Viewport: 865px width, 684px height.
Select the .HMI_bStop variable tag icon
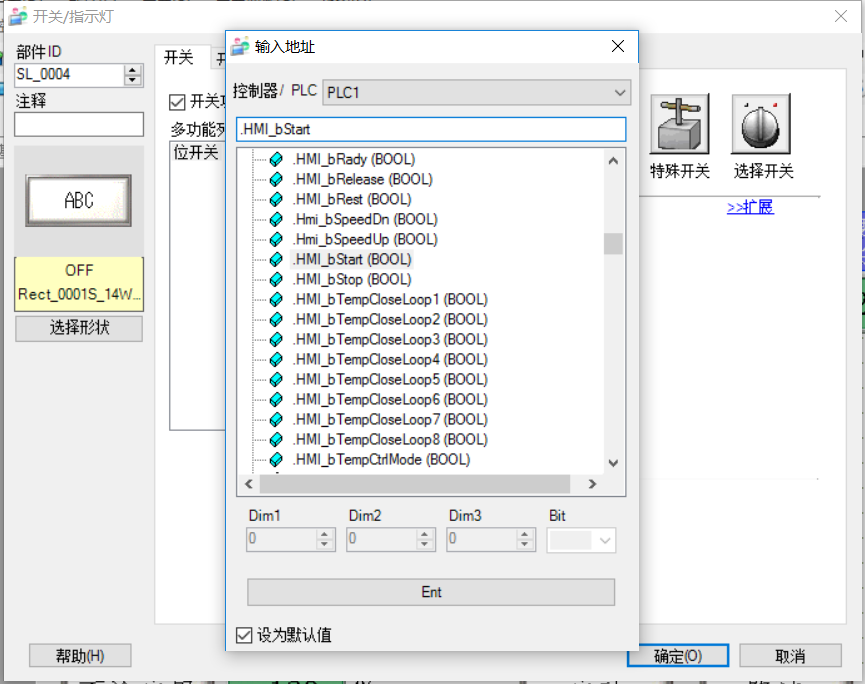coord(277,279)
